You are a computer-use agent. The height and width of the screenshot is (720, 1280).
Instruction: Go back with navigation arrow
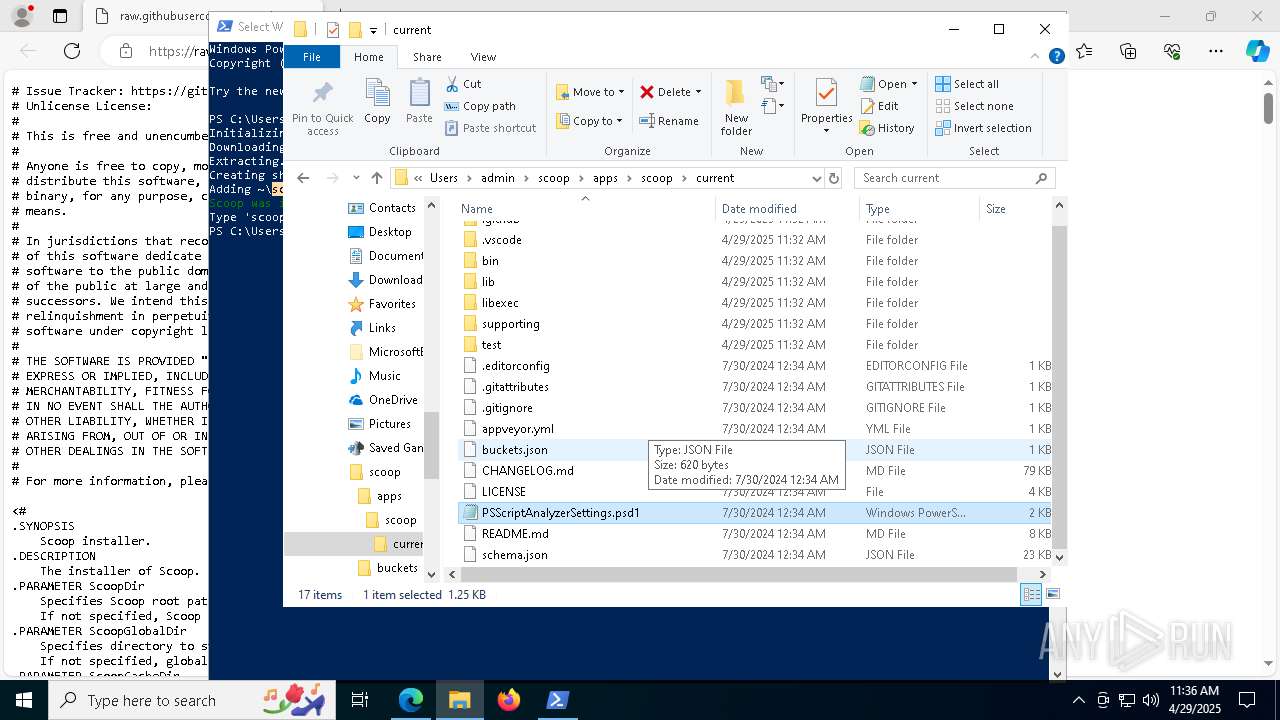click(303, 178)
